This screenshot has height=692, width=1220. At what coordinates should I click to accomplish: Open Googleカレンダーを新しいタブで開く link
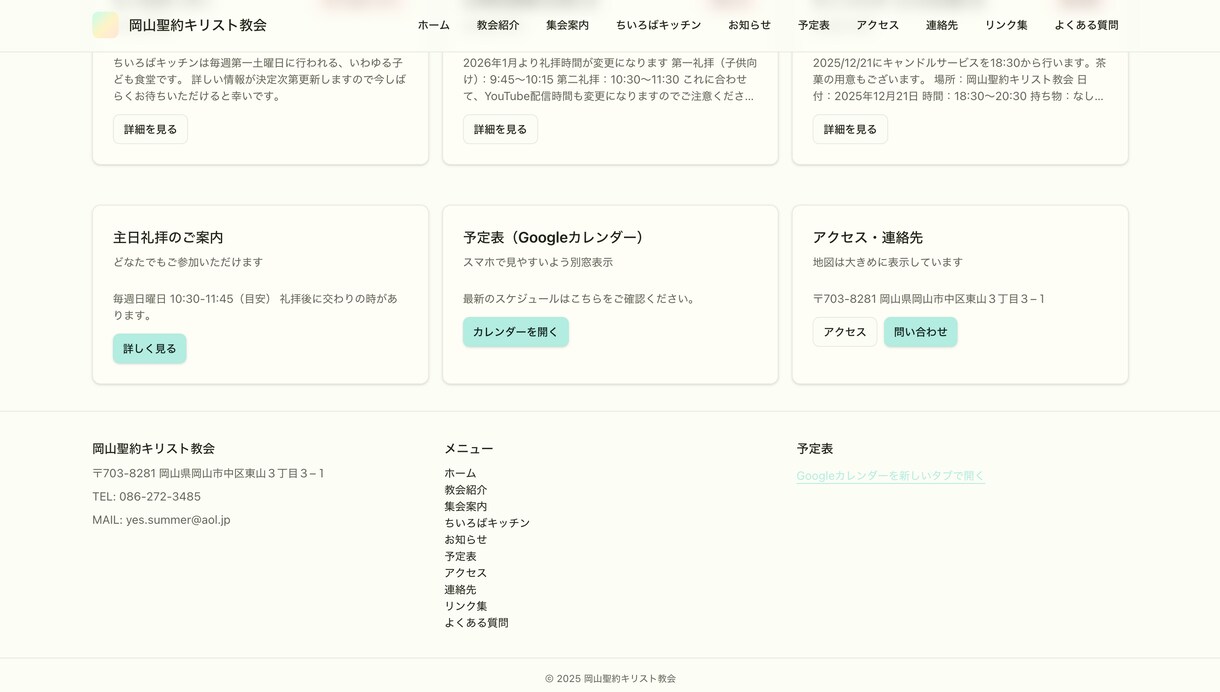click(891, 476)
